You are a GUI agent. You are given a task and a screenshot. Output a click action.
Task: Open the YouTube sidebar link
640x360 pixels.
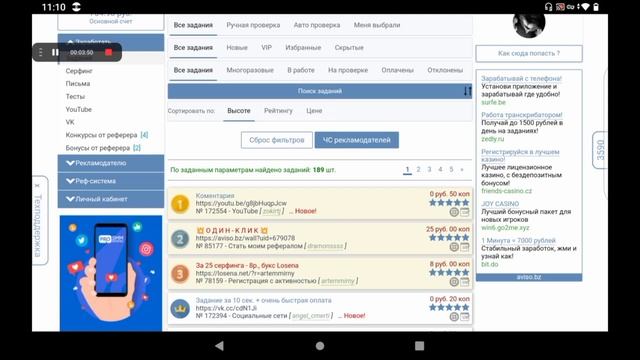click(x=78, y=109)
